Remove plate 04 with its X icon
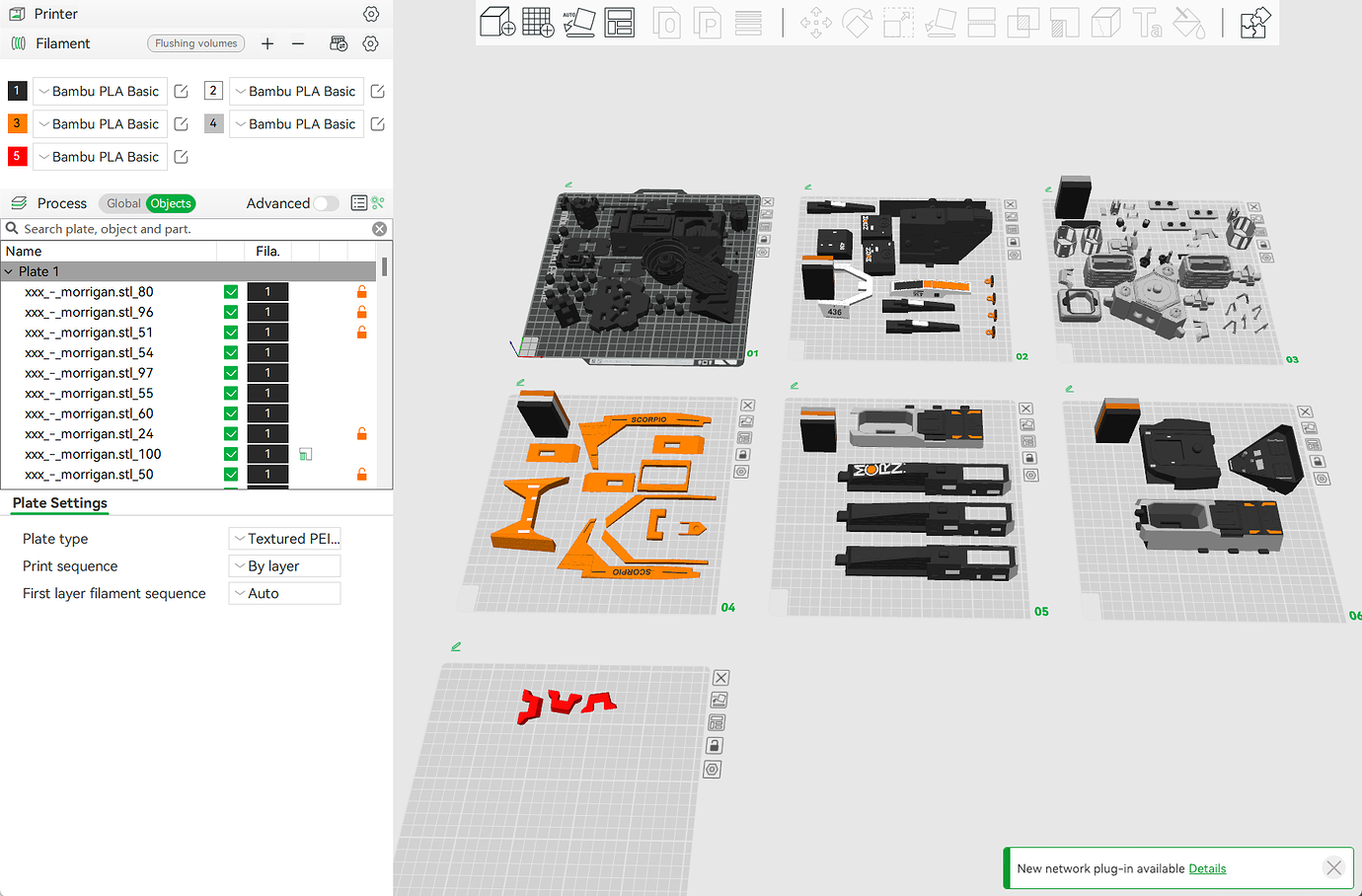This screenshot has width=1362, height=896. 748,406
